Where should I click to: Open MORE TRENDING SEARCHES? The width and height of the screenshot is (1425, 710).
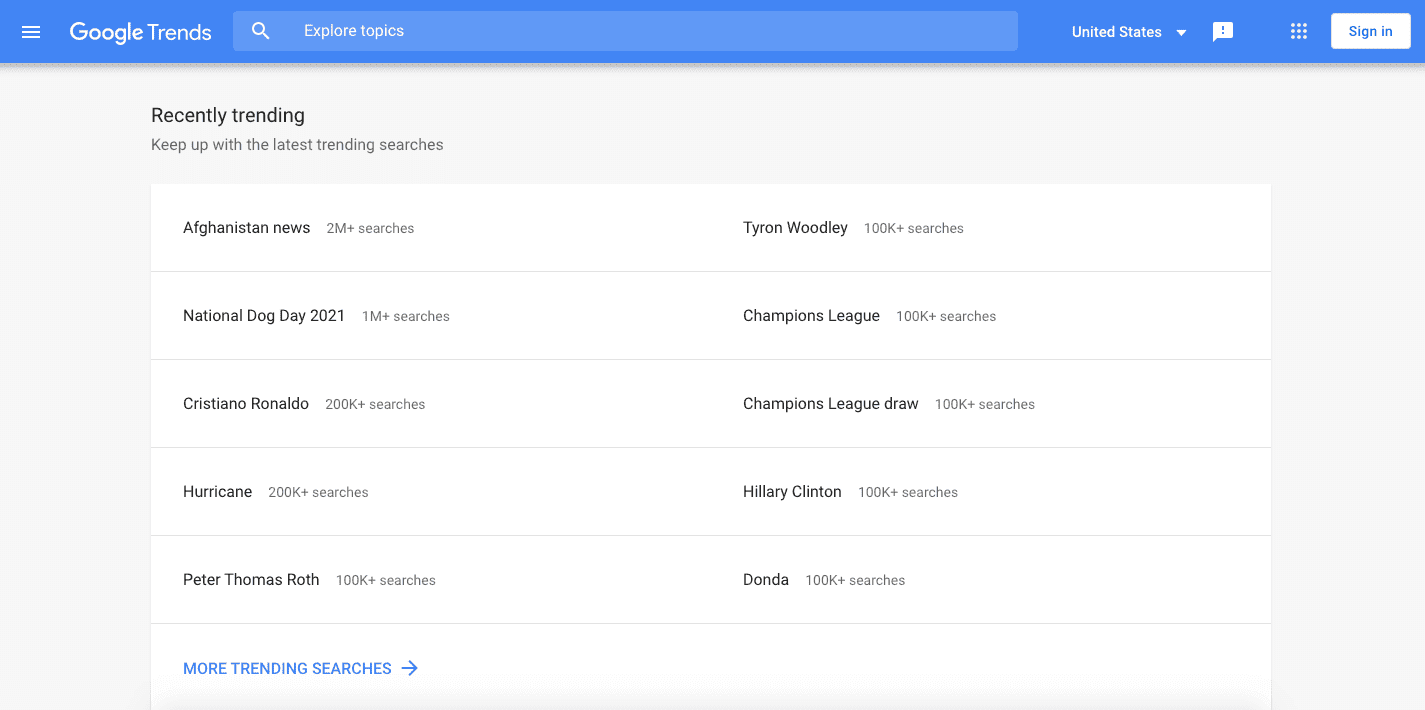pyautogui.click(x=287, y=668)
